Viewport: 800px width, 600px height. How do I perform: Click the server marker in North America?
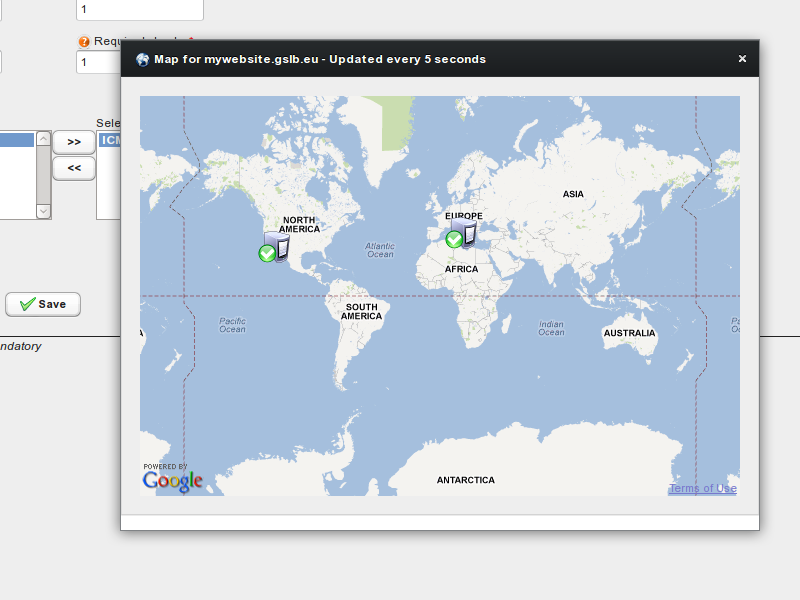274,247
